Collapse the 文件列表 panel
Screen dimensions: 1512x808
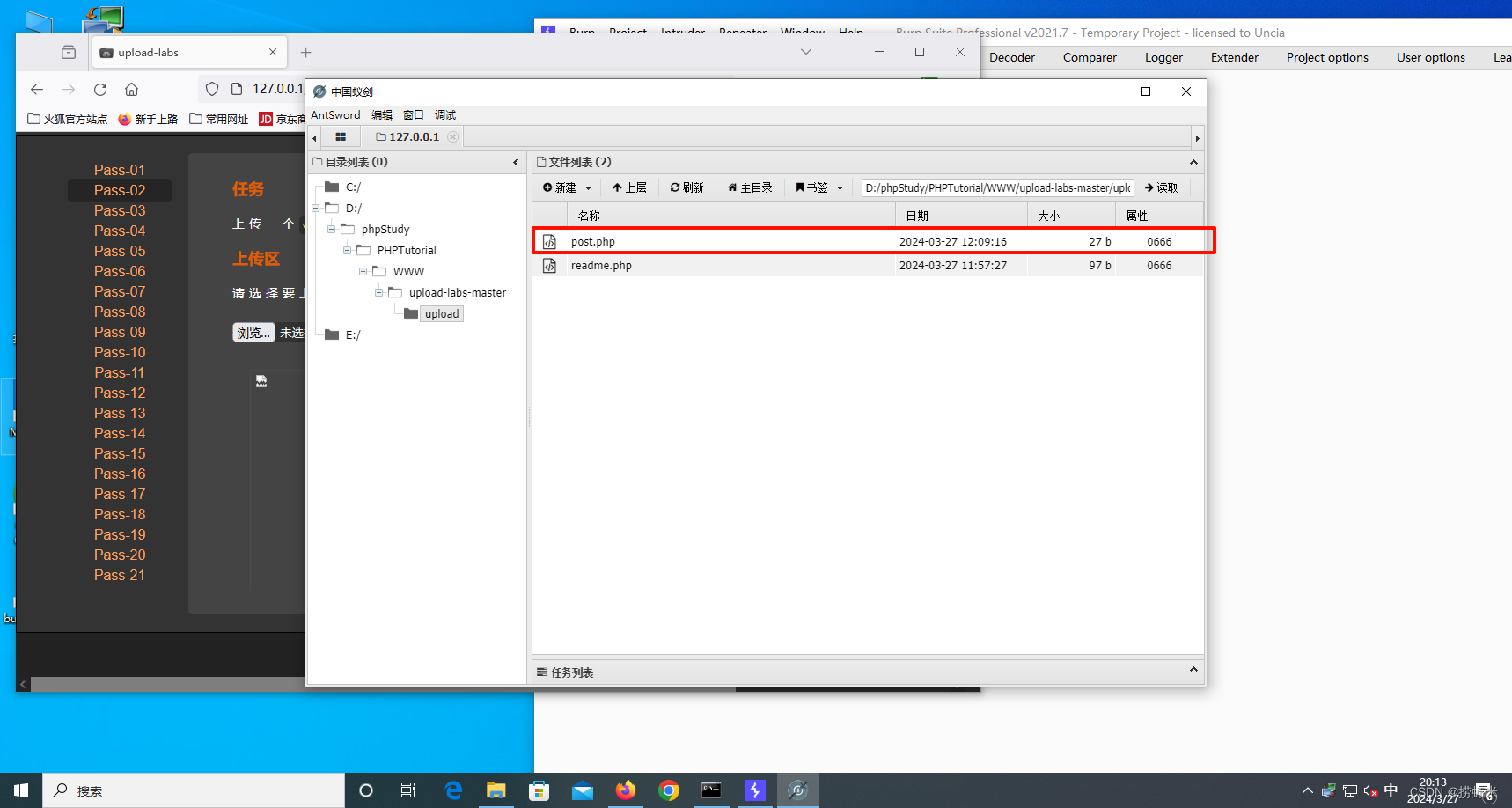tap(1193, 162)
